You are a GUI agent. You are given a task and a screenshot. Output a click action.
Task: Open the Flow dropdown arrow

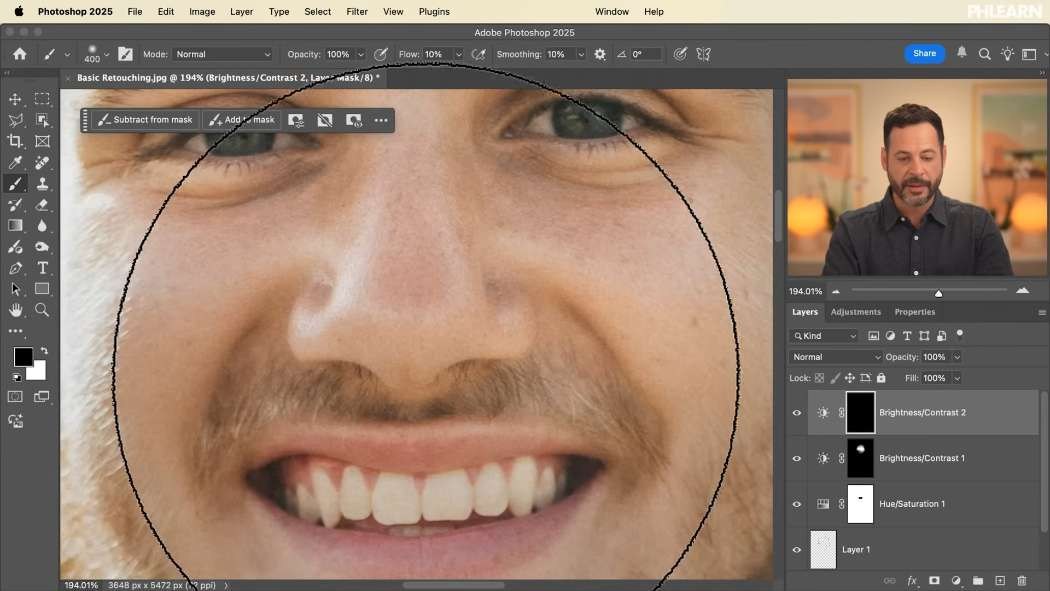[459, 54]
